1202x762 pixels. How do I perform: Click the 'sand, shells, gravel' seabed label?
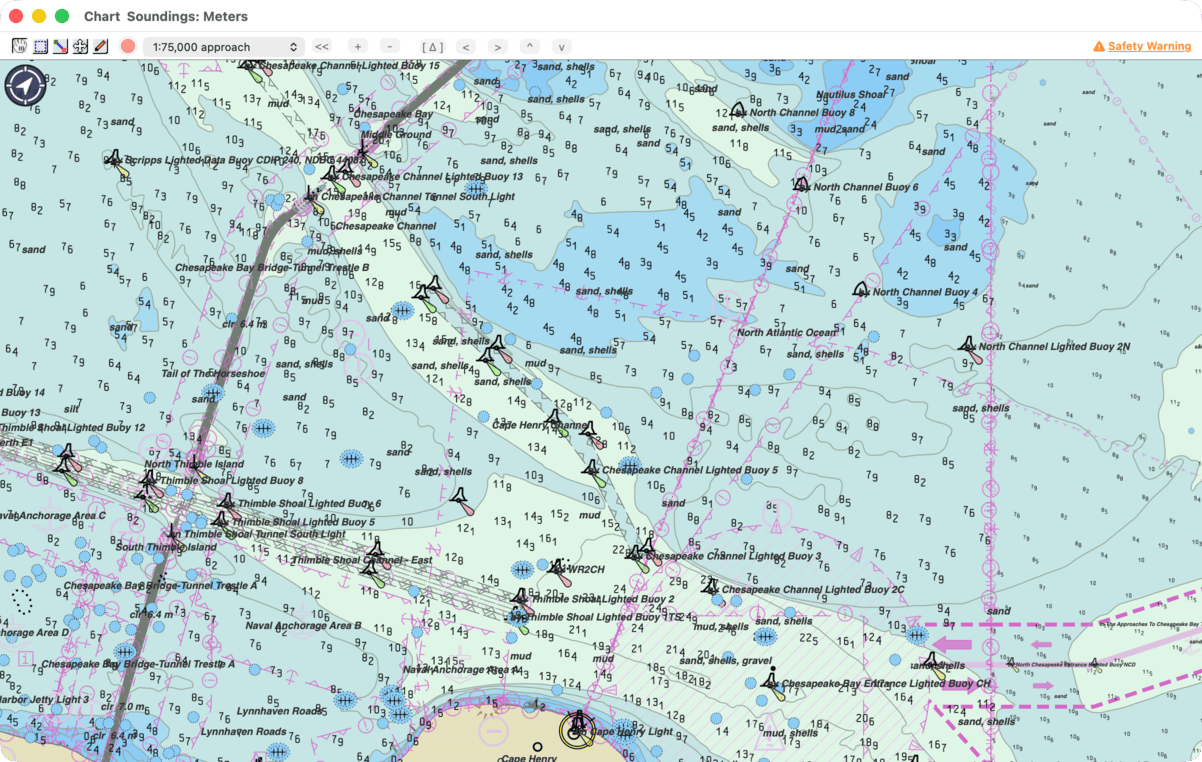[726, 660]
